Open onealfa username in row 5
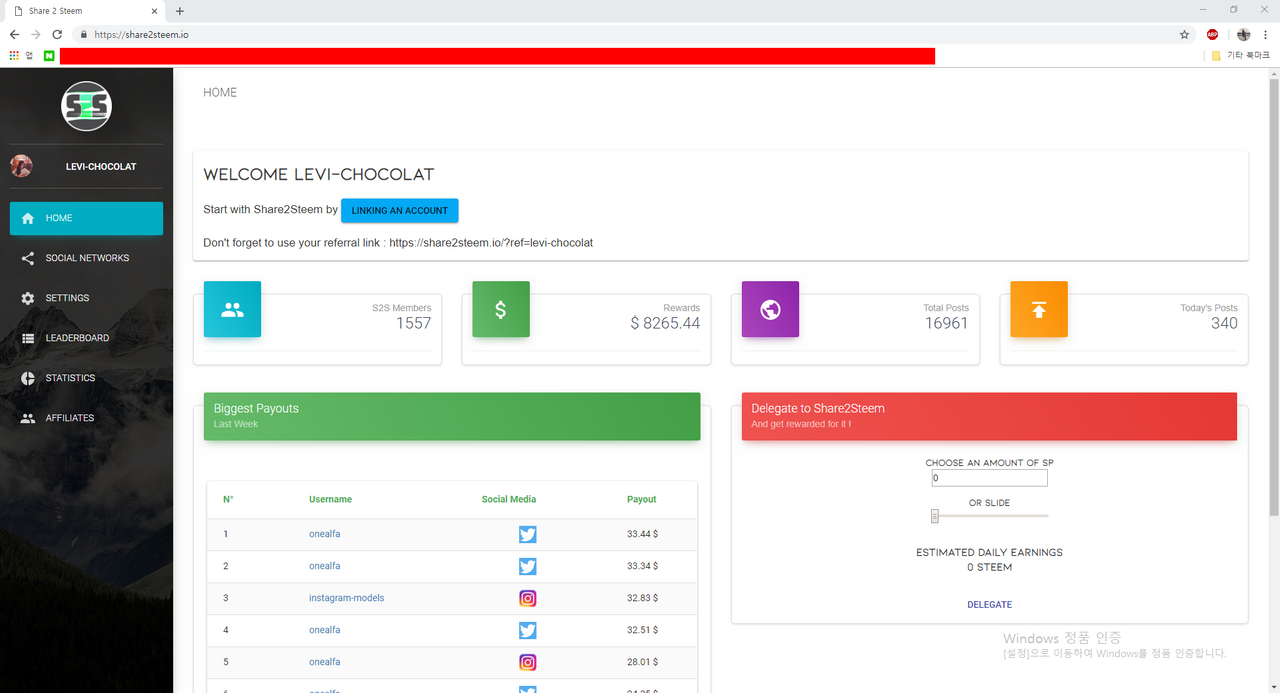1280x693 pixels. click(324, 662)
